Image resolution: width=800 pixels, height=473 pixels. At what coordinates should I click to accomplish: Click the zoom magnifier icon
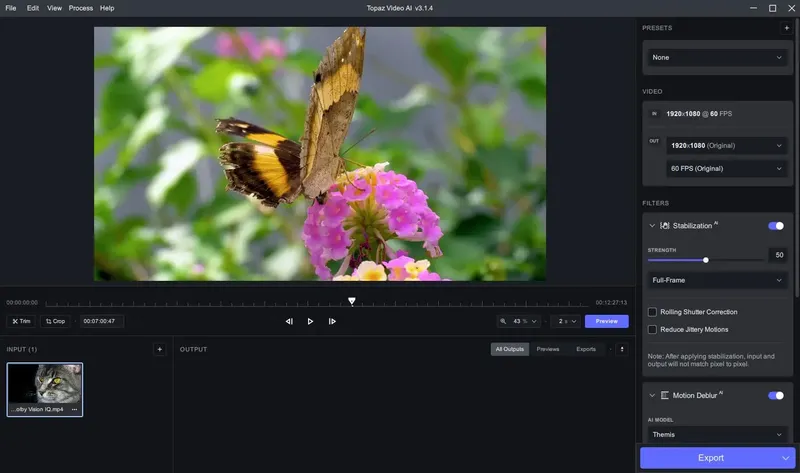503,321
